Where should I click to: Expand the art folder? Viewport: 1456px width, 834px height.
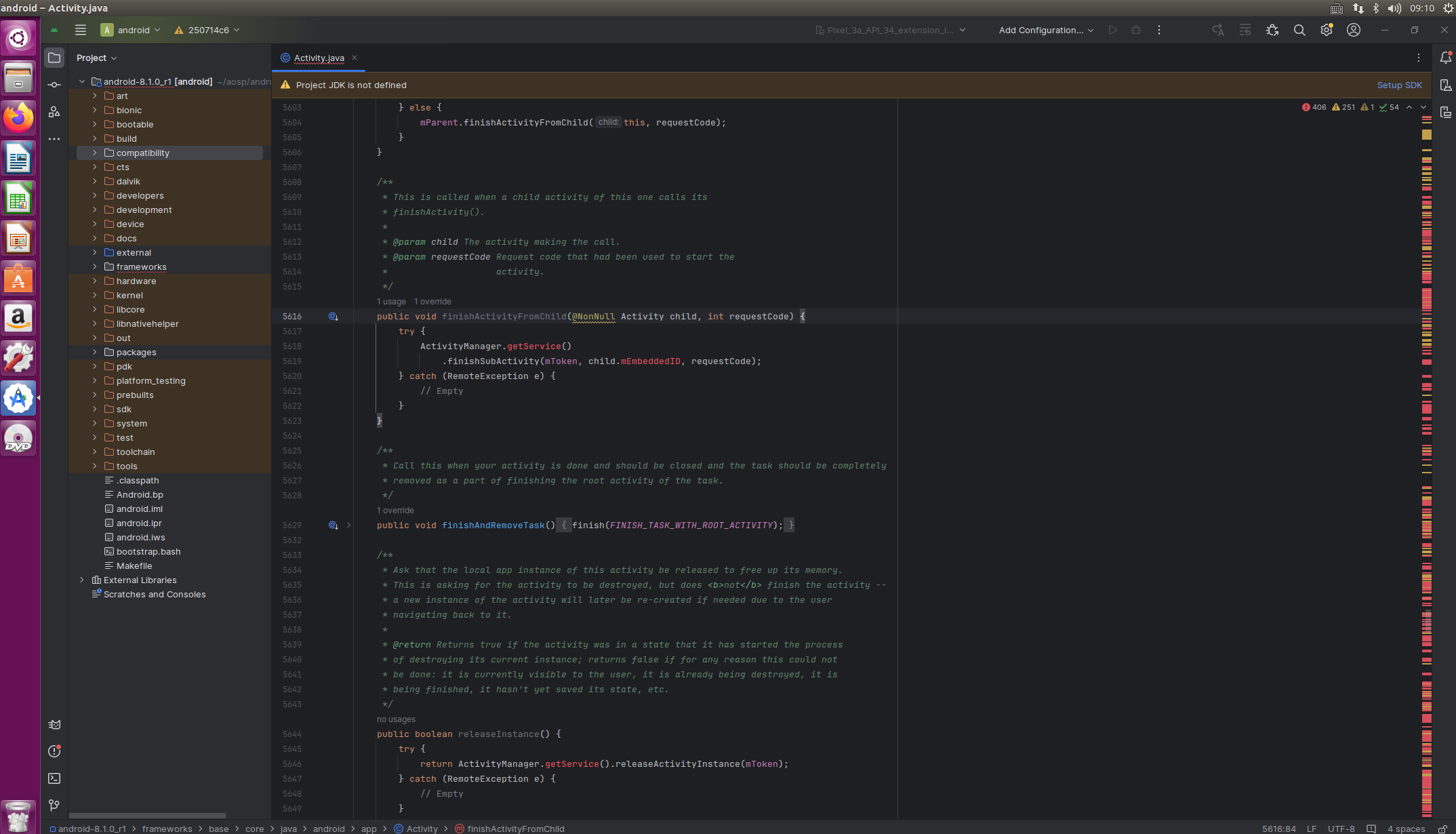point(95,96)
